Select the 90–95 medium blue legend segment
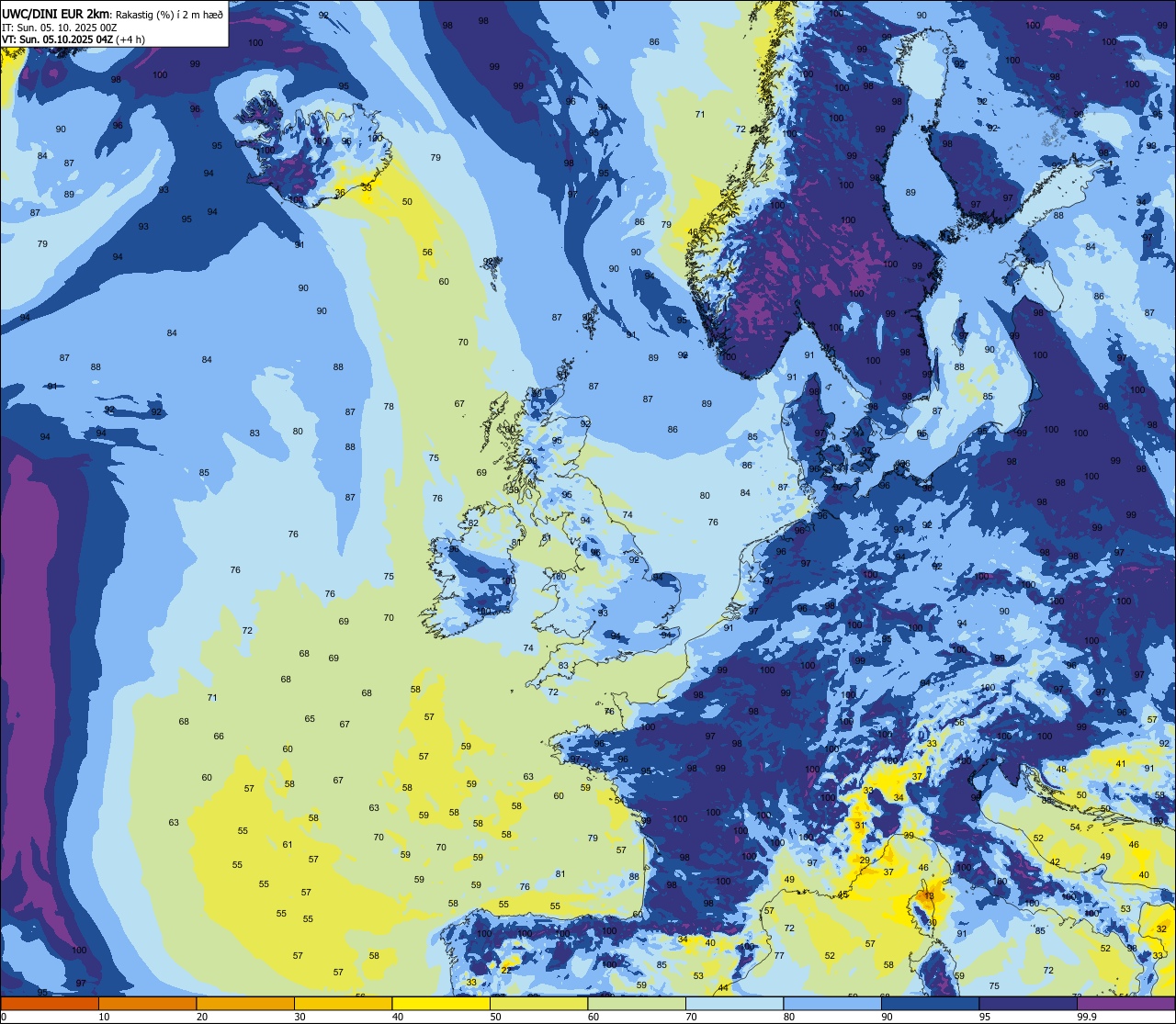The image size is (1176, 1024). coord(930,1003)
